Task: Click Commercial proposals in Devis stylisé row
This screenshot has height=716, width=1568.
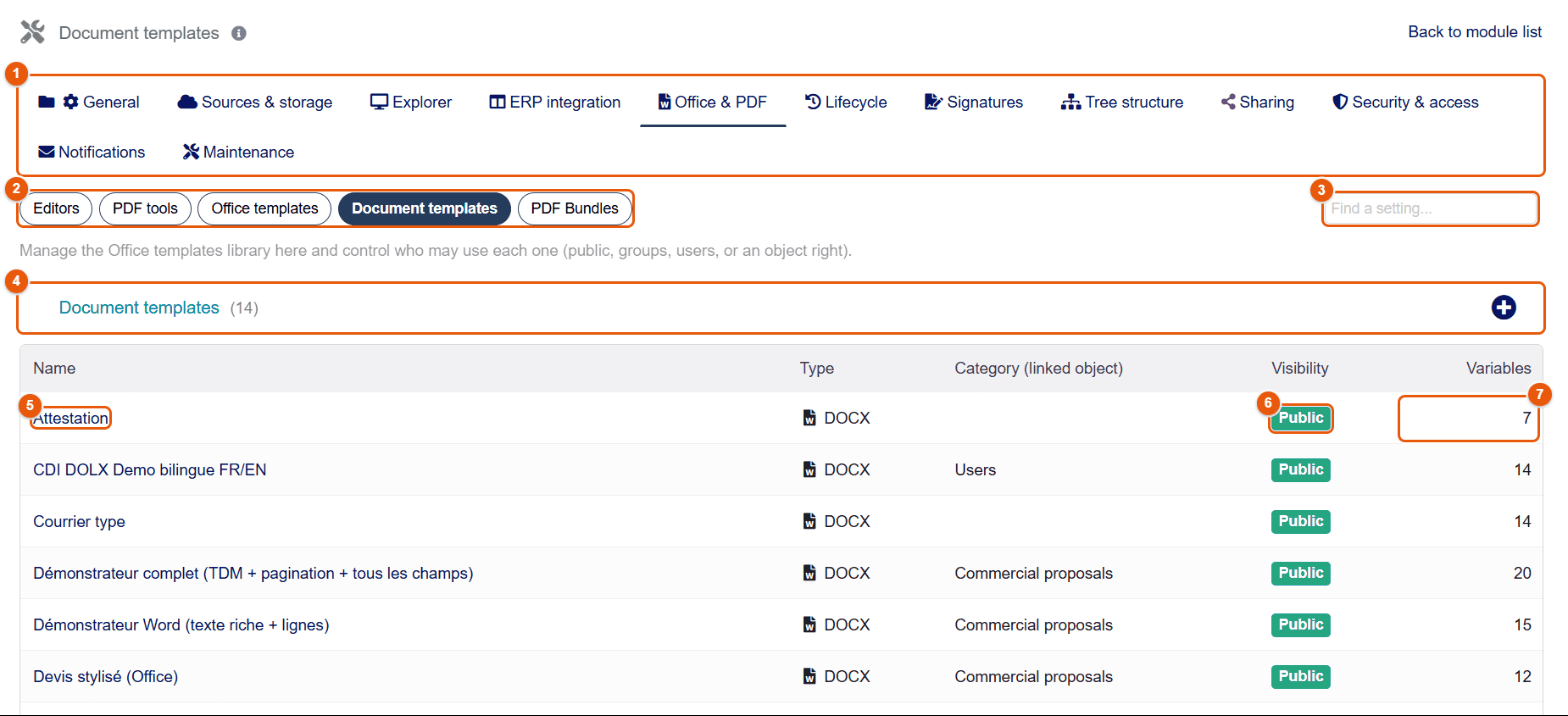Action: coord(1034,677)
